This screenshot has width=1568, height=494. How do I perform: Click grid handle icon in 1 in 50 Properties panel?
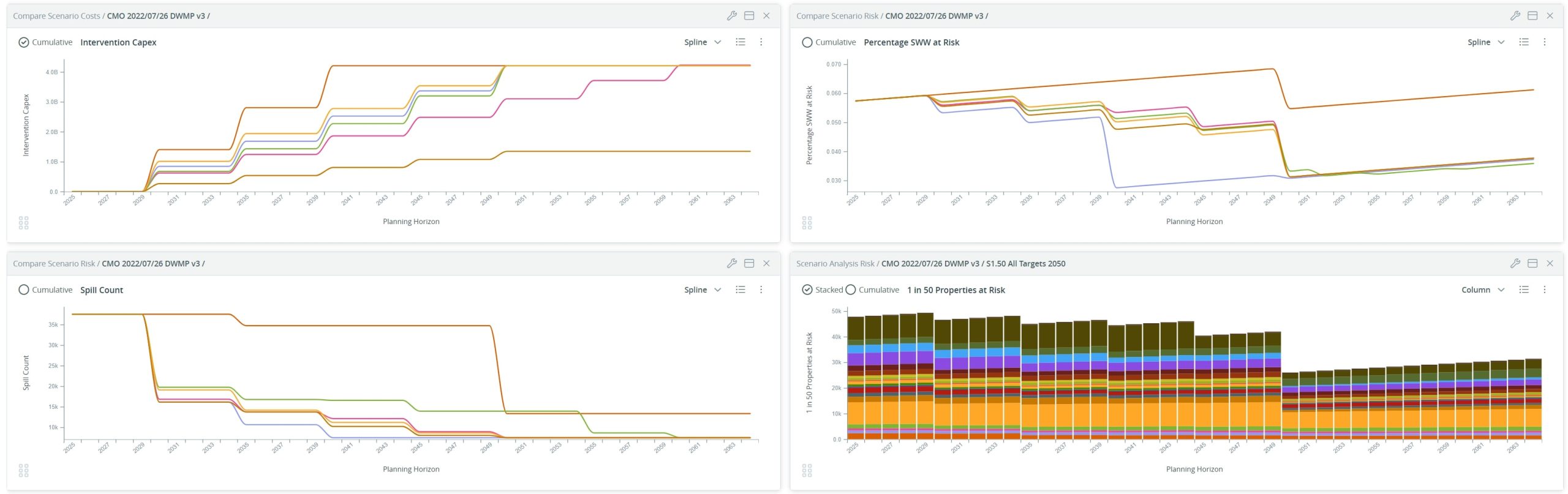(x=807, y=470)
